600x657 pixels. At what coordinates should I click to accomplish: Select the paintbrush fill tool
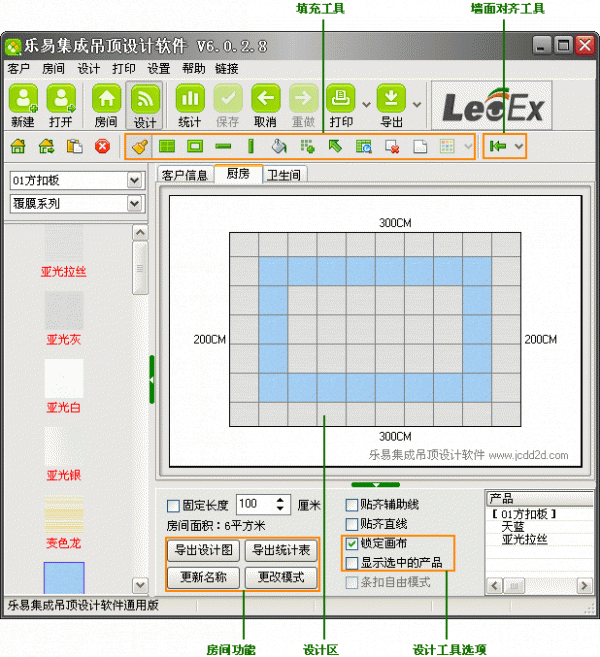click(141, 146)
